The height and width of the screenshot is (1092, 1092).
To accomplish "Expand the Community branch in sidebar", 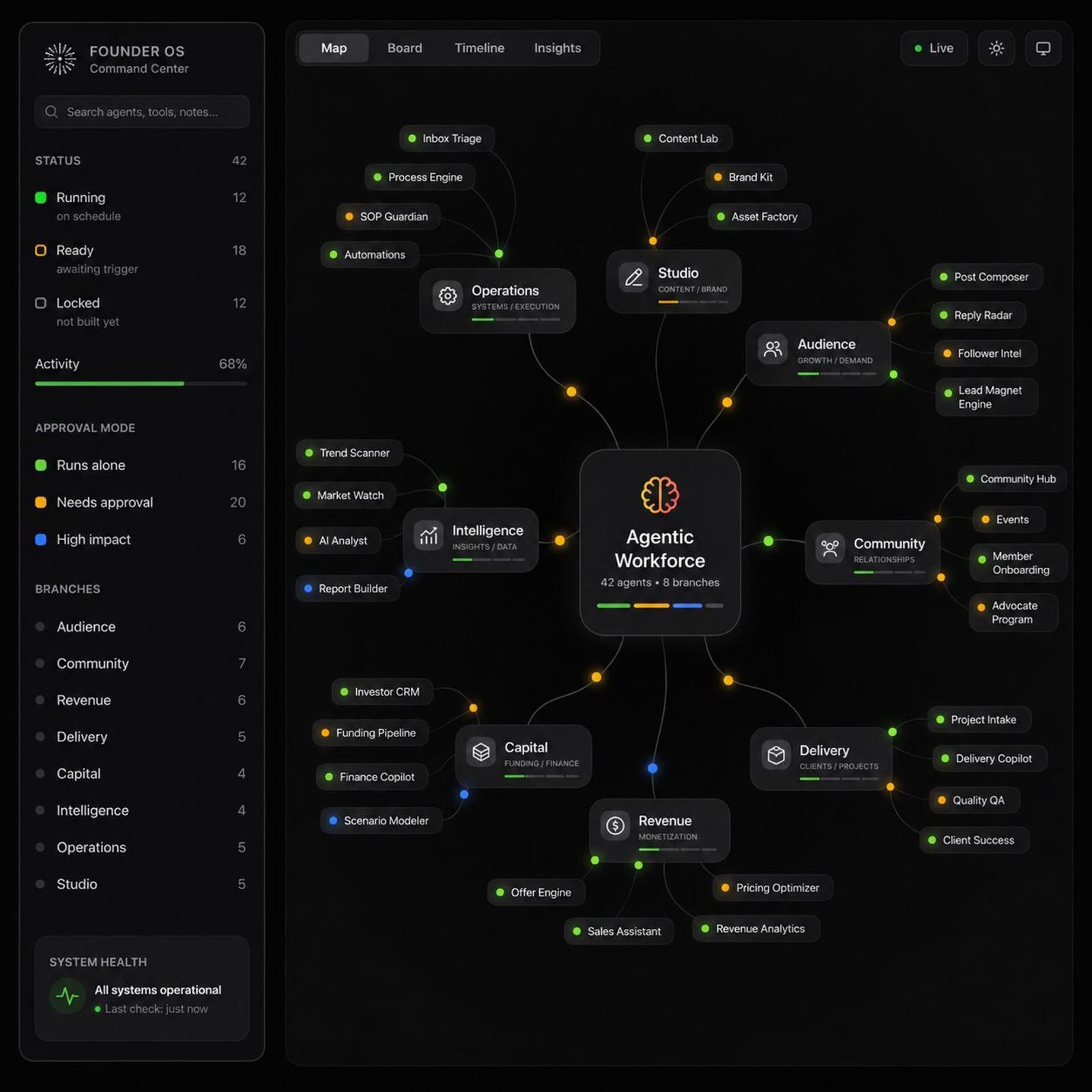I will coord(141,663).
